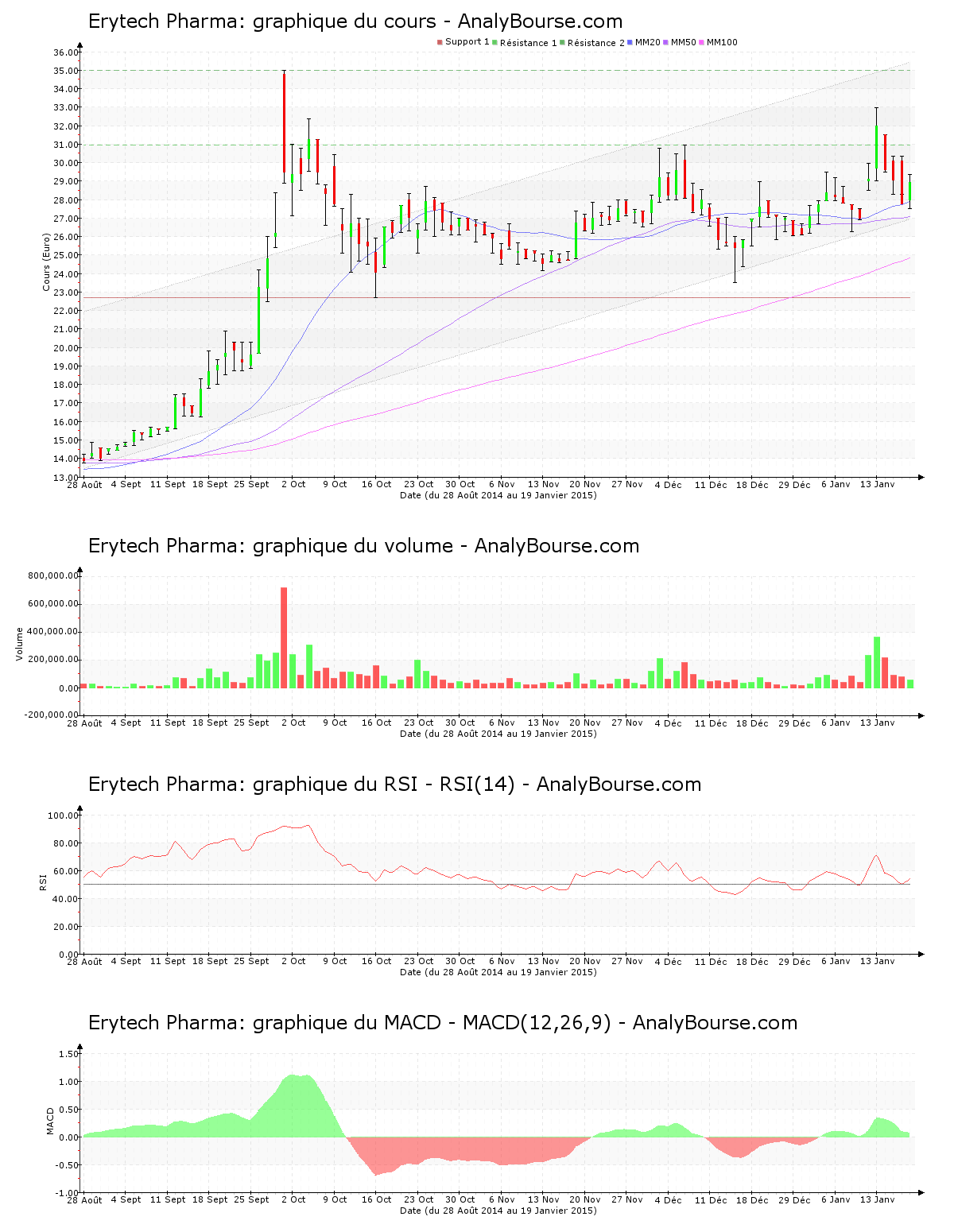Image resolution: width=954 pixels, height=1232 pixels.
Task: Select the 'MM100' legend label
Action: pyautogui.click(x=722, y=42)
